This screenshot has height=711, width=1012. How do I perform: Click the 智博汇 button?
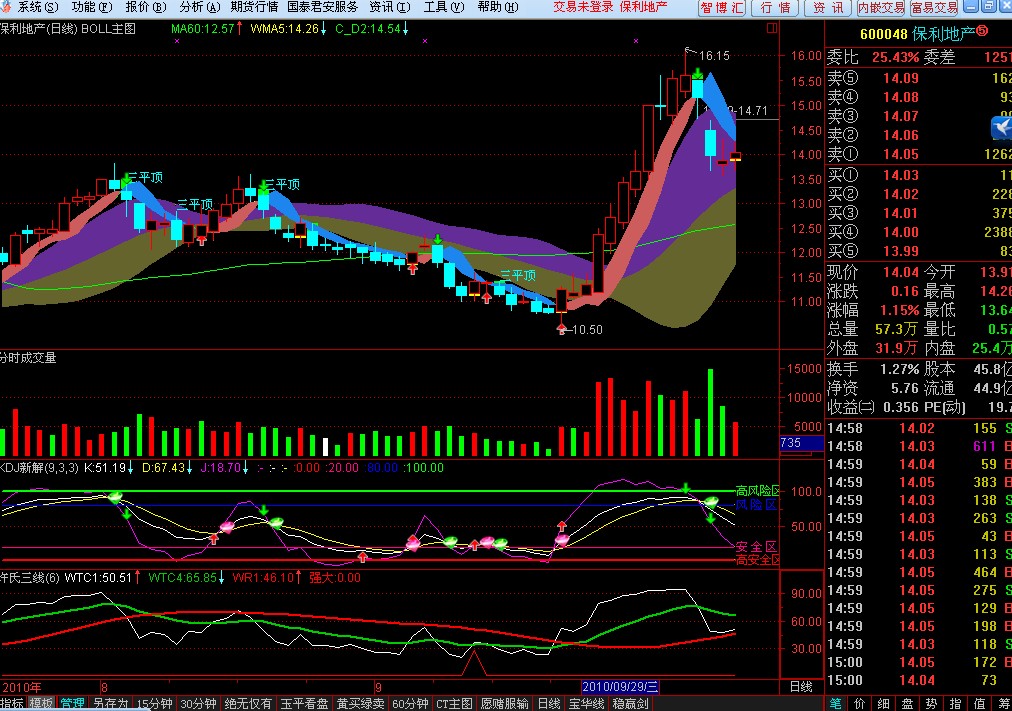pos(722,8)
